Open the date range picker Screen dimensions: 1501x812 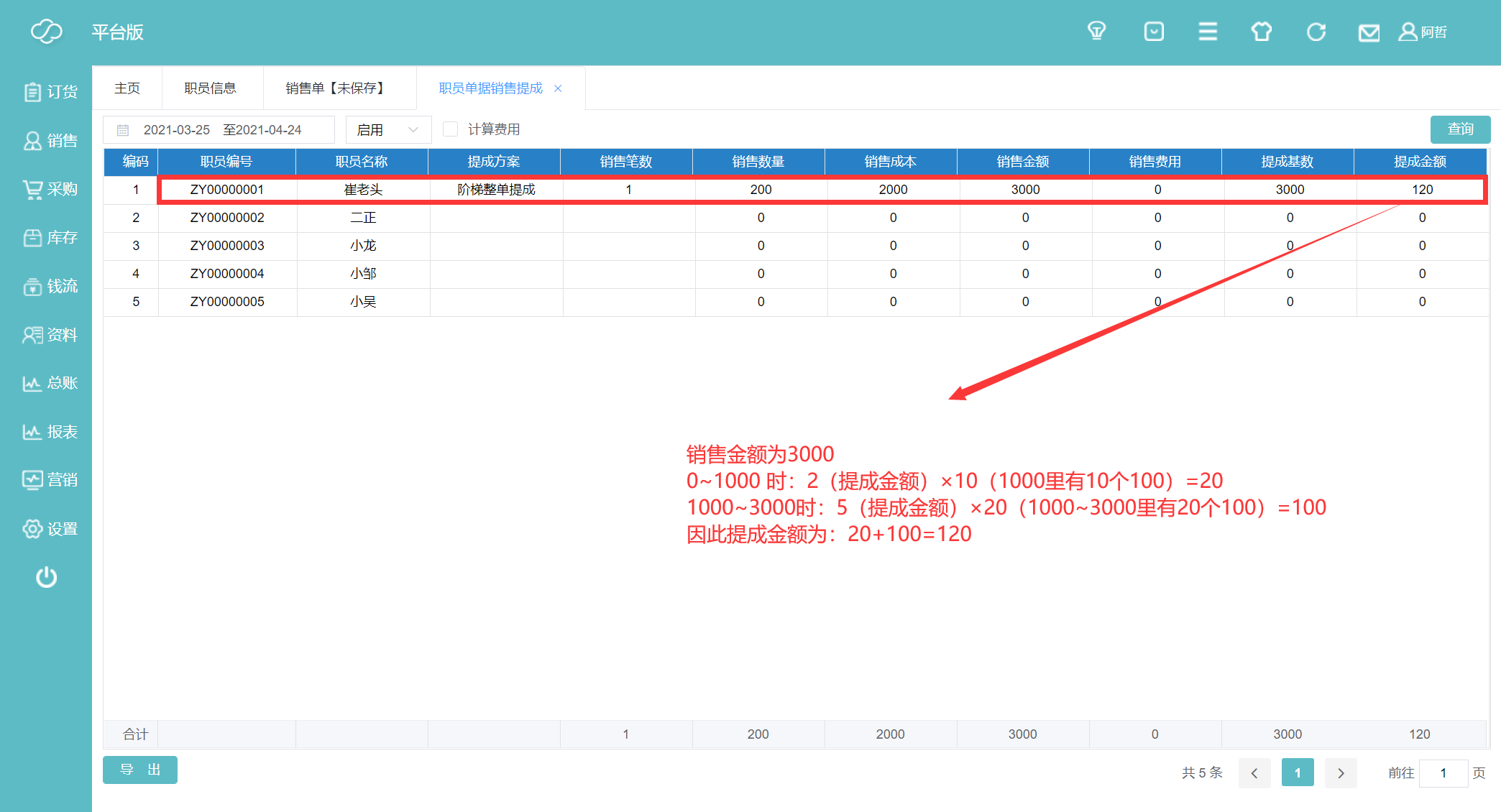[x=219, y=130]
